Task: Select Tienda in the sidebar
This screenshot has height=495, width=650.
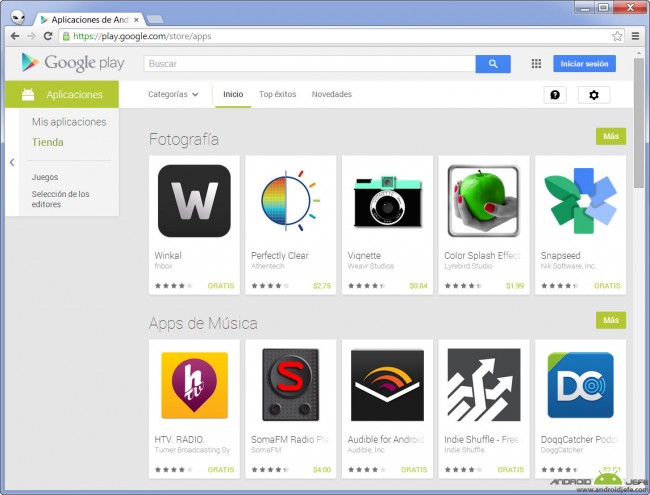Action: pos(48,142)
